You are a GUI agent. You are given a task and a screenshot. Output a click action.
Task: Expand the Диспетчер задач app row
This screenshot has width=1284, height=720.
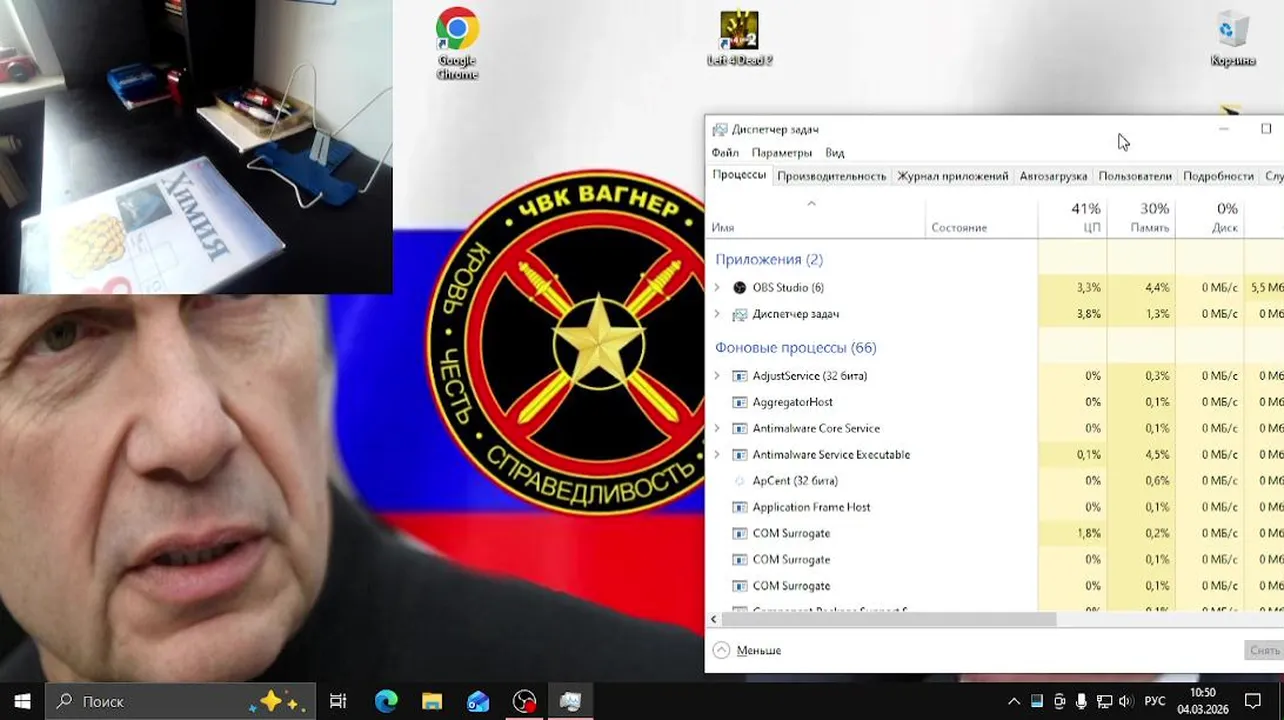point(716,314)
